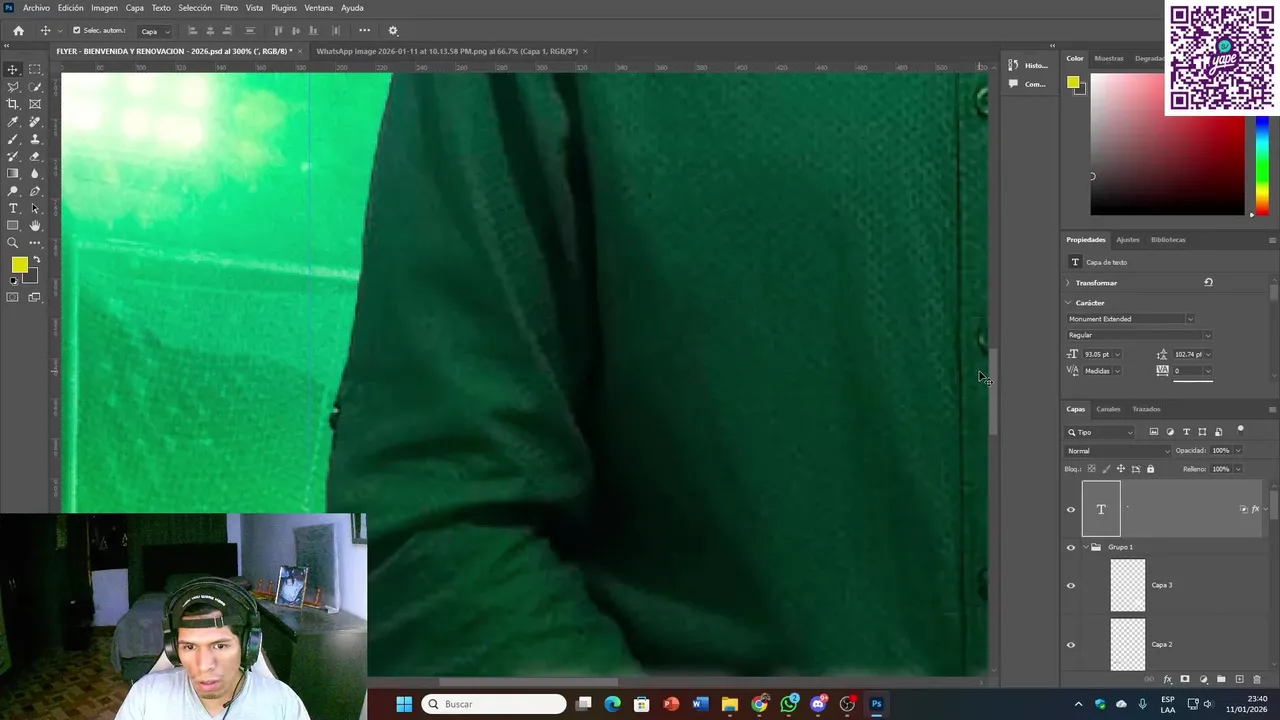Switch to the Canales tab
This screenshot has height=720, width=1280.
[1108, 409]
